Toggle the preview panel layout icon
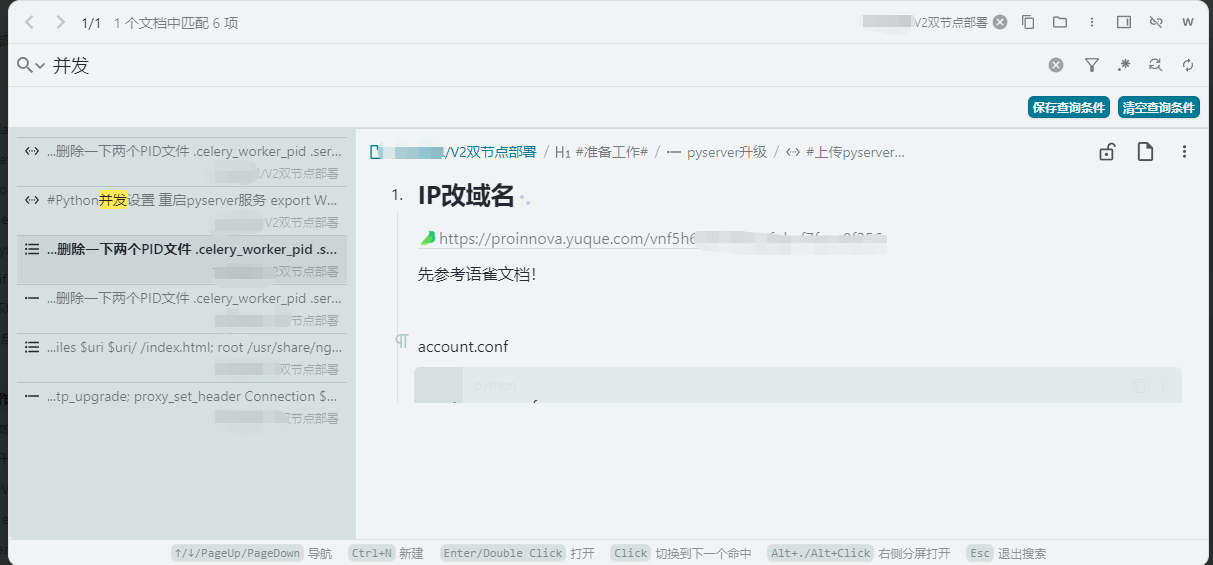The width and height of the screenshot is (1213, 565). [x=1124, y=22]
